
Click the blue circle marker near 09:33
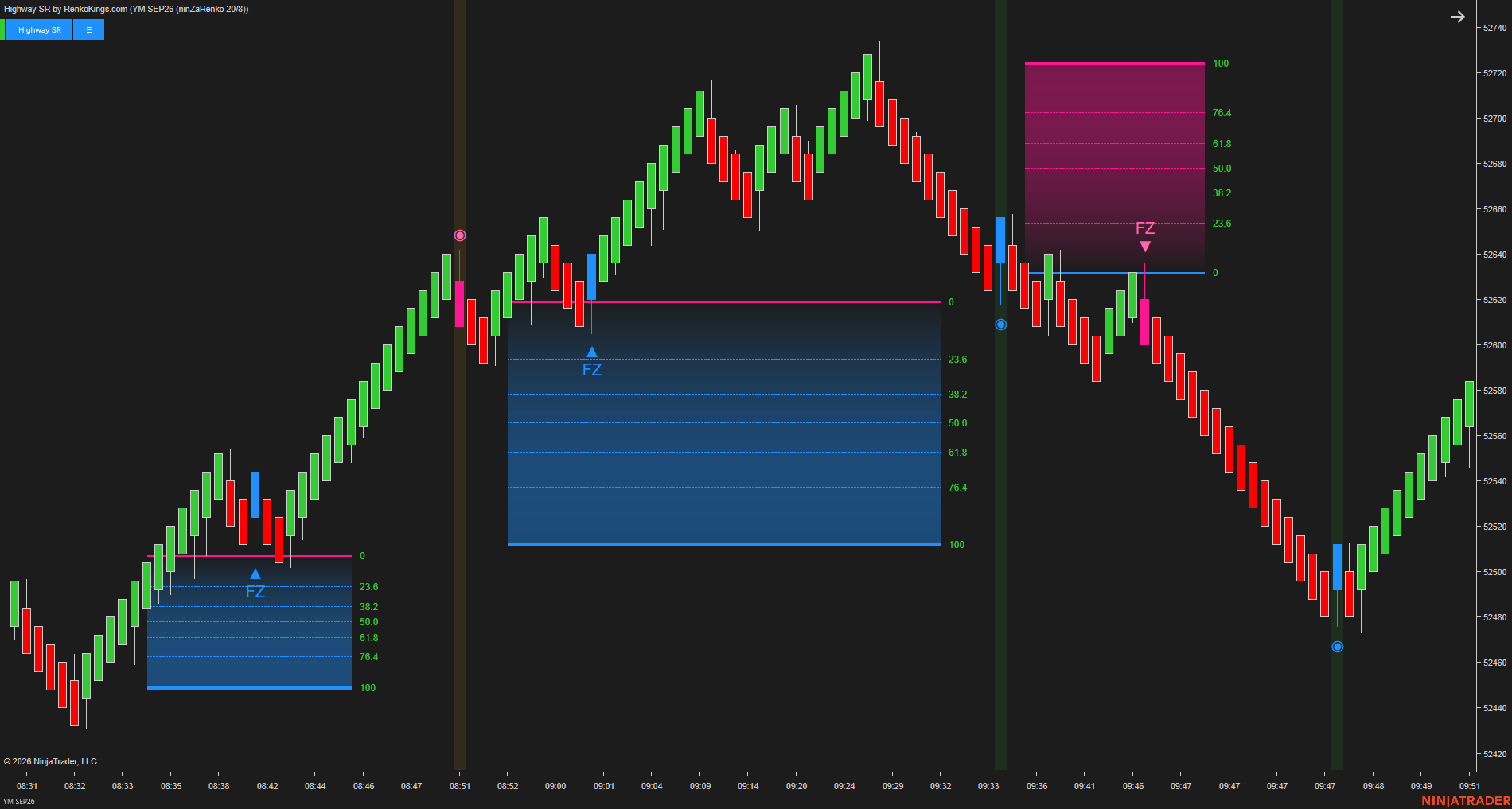point(1000,325)
